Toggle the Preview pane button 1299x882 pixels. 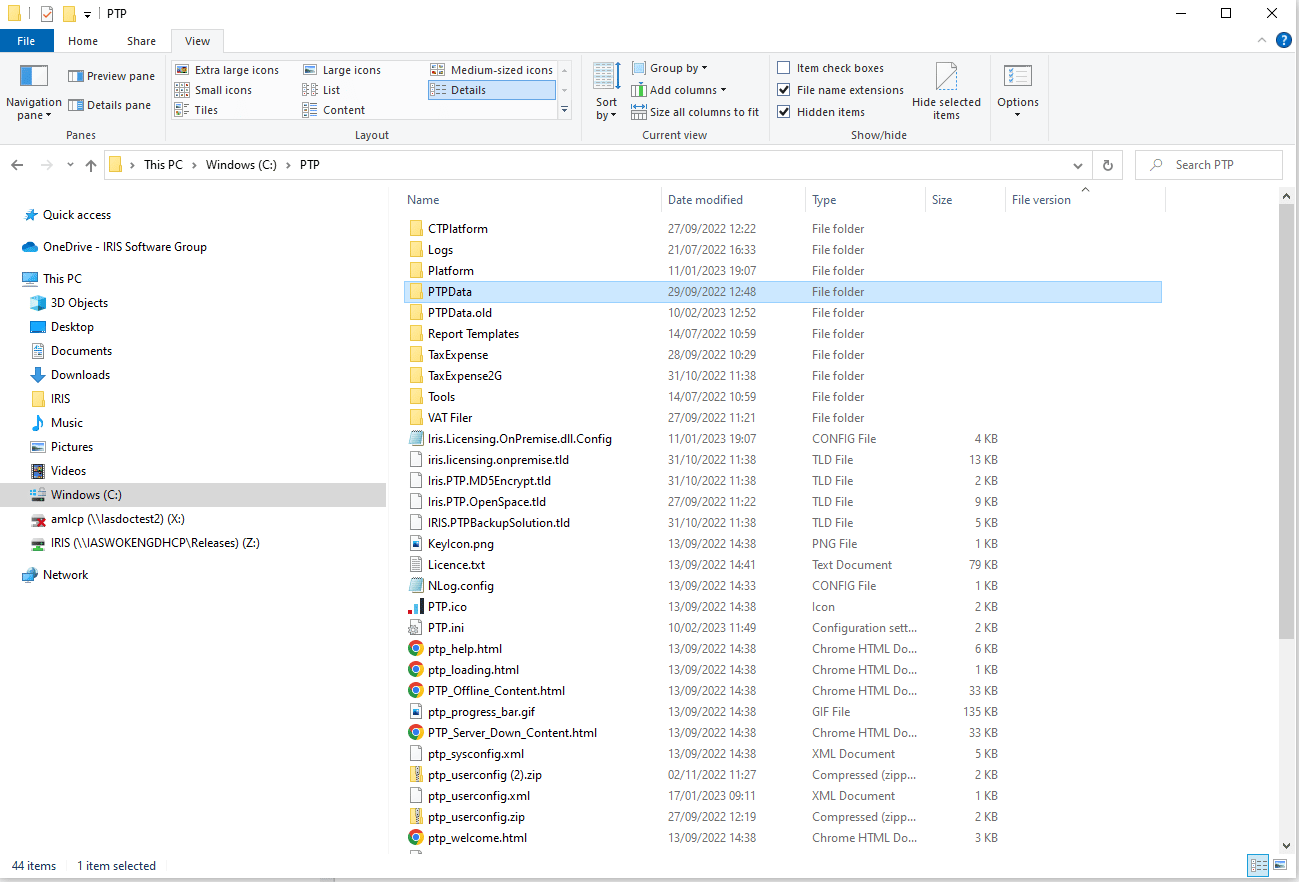coord(111,76)
